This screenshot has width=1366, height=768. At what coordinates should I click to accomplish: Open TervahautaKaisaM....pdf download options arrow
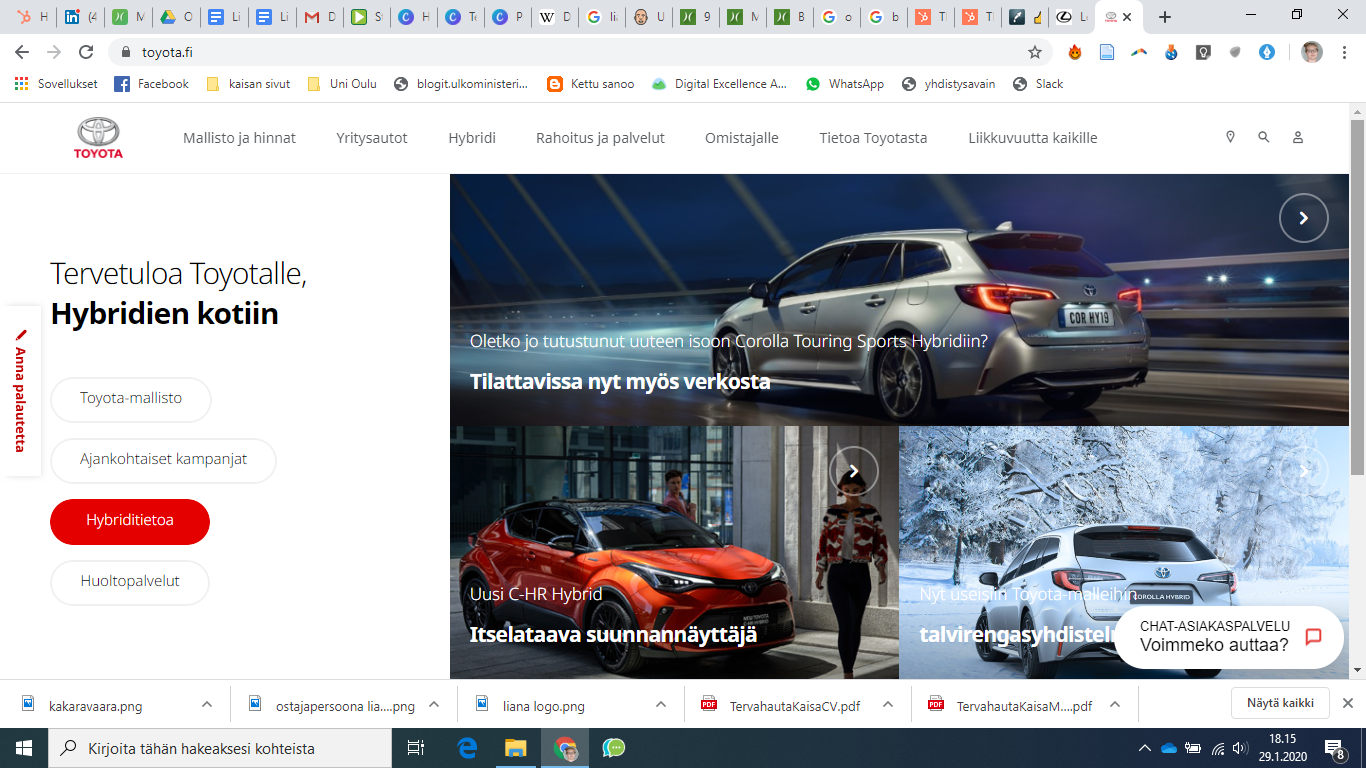1115,705
